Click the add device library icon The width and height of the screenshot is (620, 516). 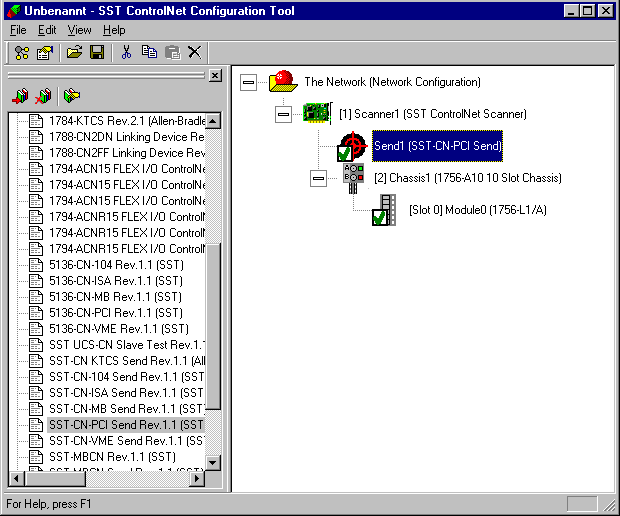pyautogui.click(x=20, y=96)
